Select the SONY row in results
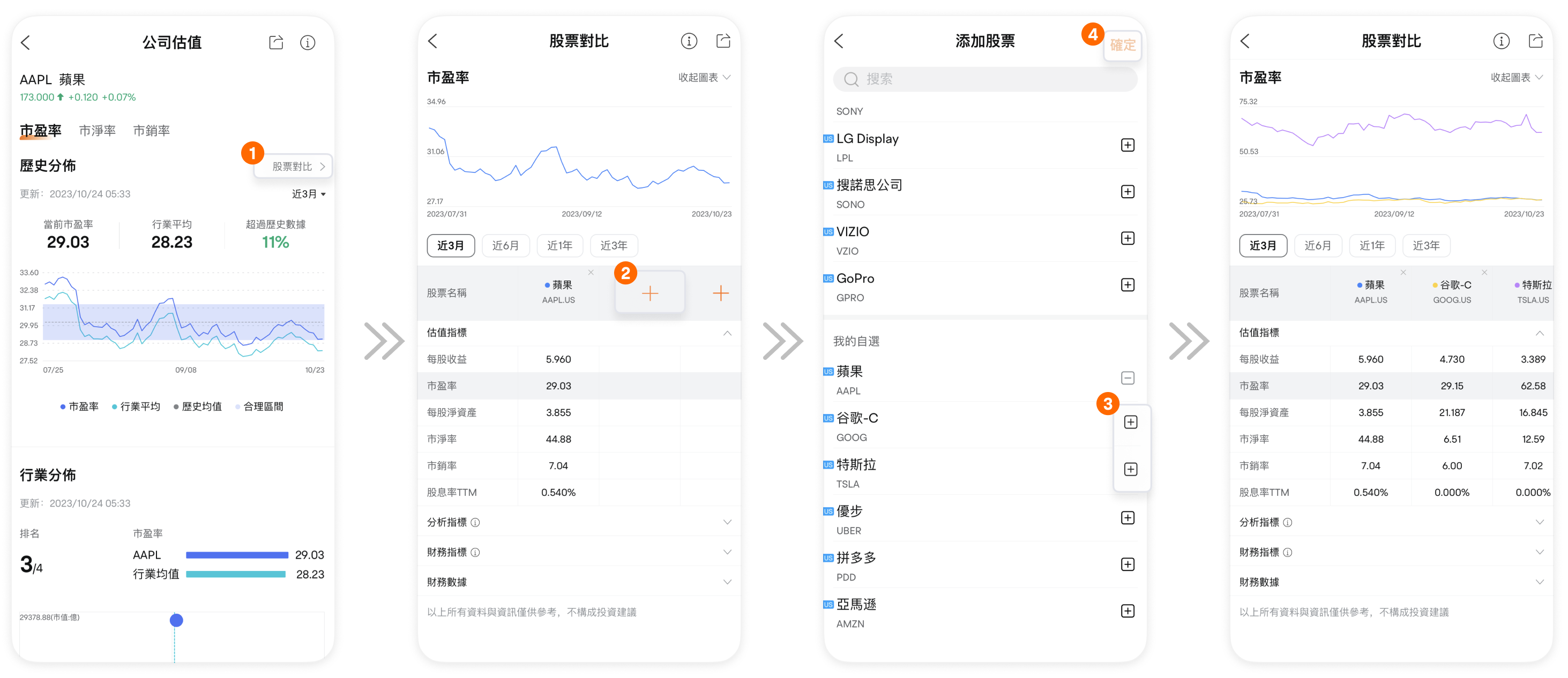The height and width of the screenshot is (678, 1568). coord(985,112)
